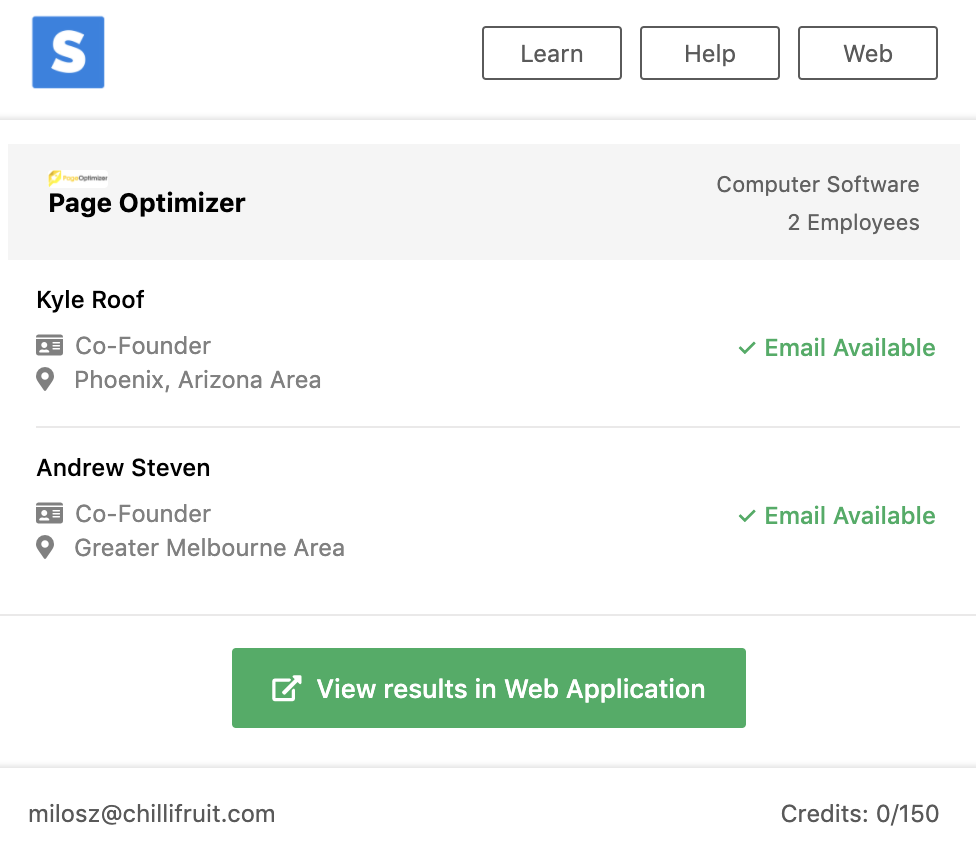Select the contact name Kyle Roof
Screen dimensions: 976x852
[90, 300]
